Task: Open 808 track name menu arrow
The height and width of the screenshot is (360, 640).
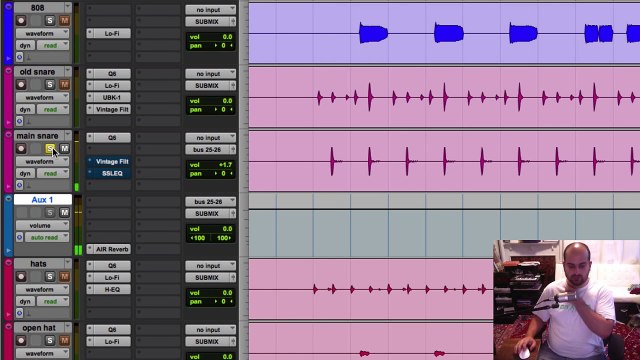Action: (x=68, y=8)
